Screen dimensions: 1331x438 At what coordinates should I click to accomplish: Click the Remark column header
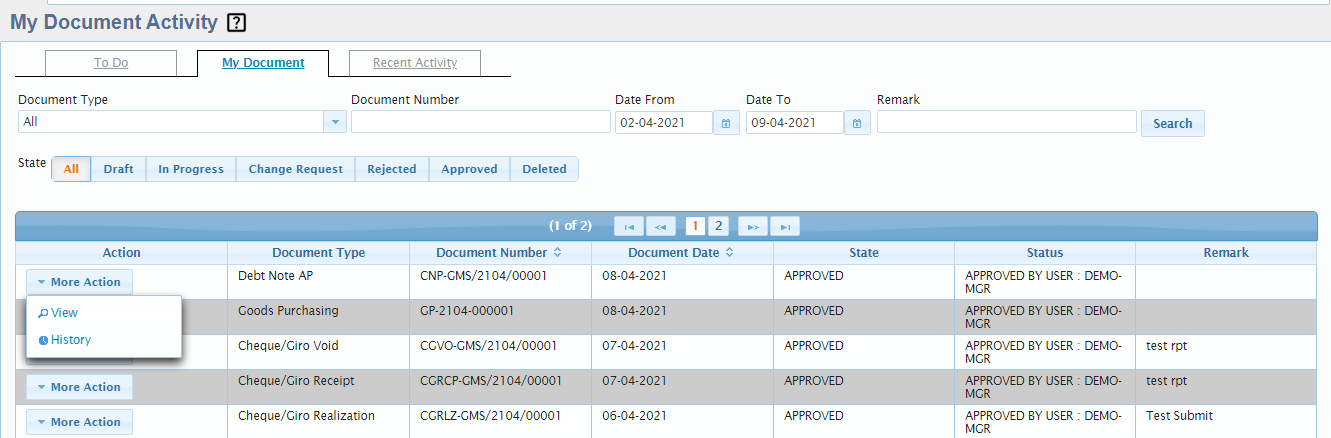[1226, 253]
